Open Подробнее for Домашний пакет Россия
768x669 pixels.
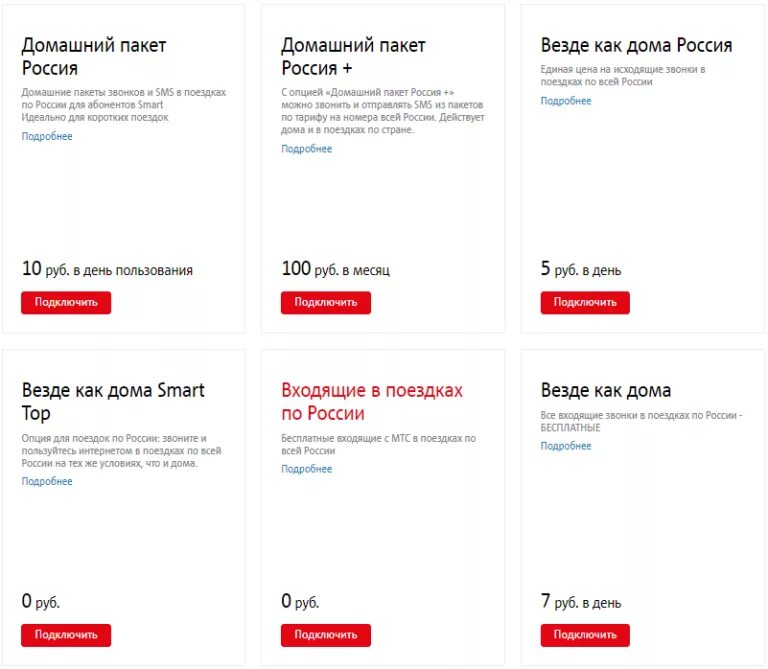(x=47, y=136)
